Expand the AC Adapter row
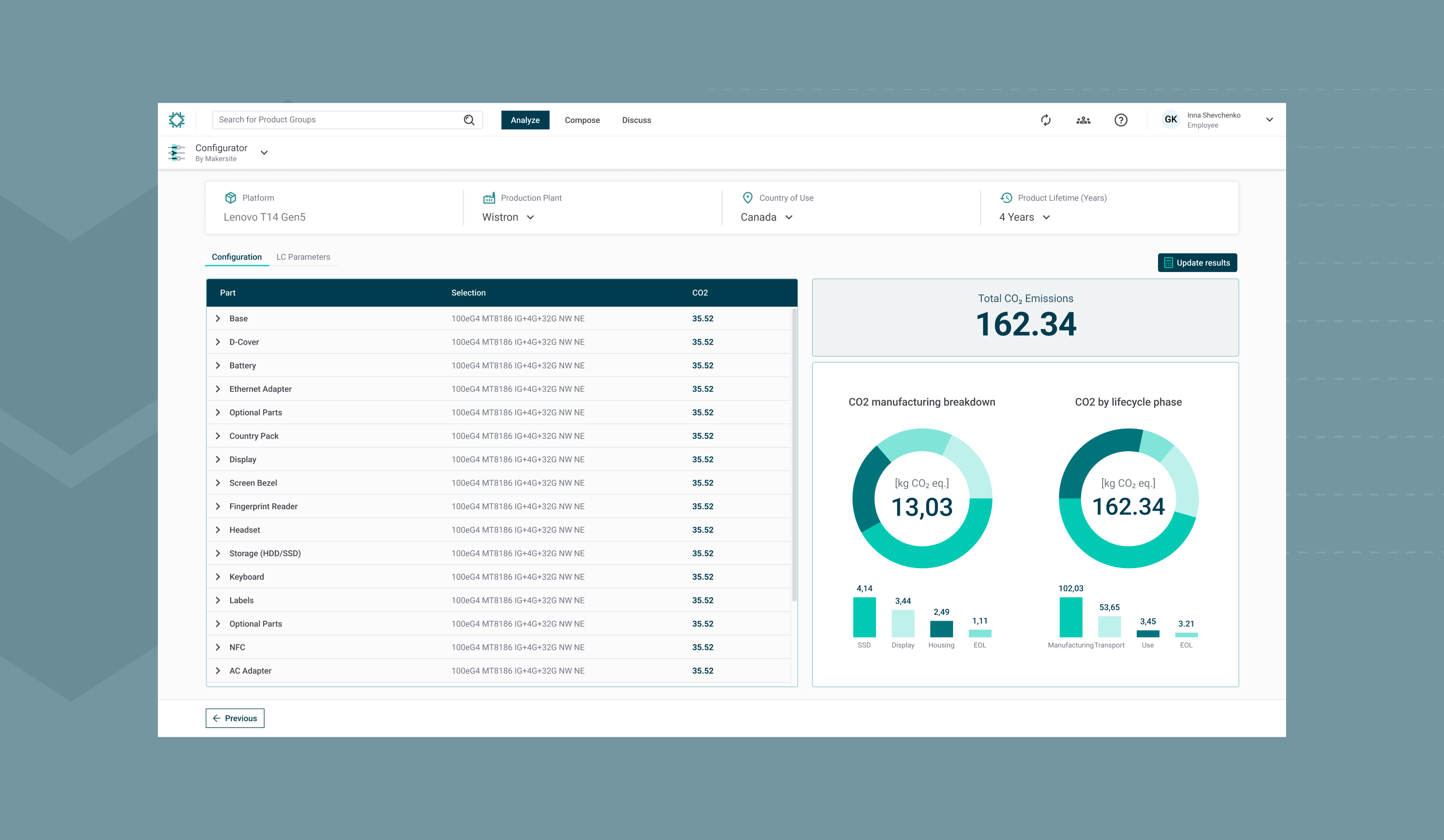 (x=218, y=671)
